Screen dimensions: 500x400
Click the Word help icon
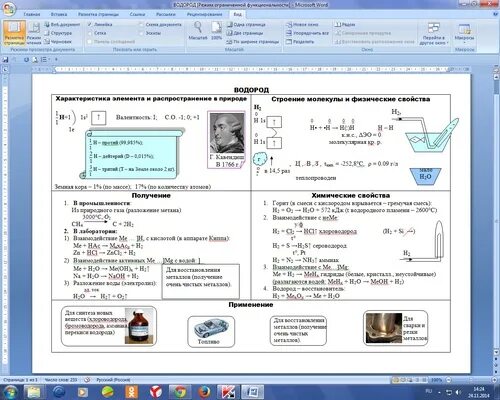(494, 14)
